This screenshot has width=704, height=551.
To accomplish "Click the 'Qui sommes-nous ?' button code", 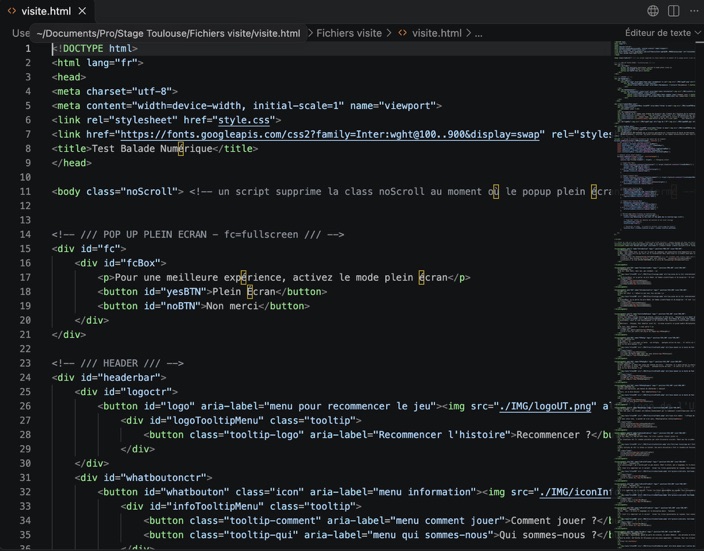I will [x=377, y=535].
